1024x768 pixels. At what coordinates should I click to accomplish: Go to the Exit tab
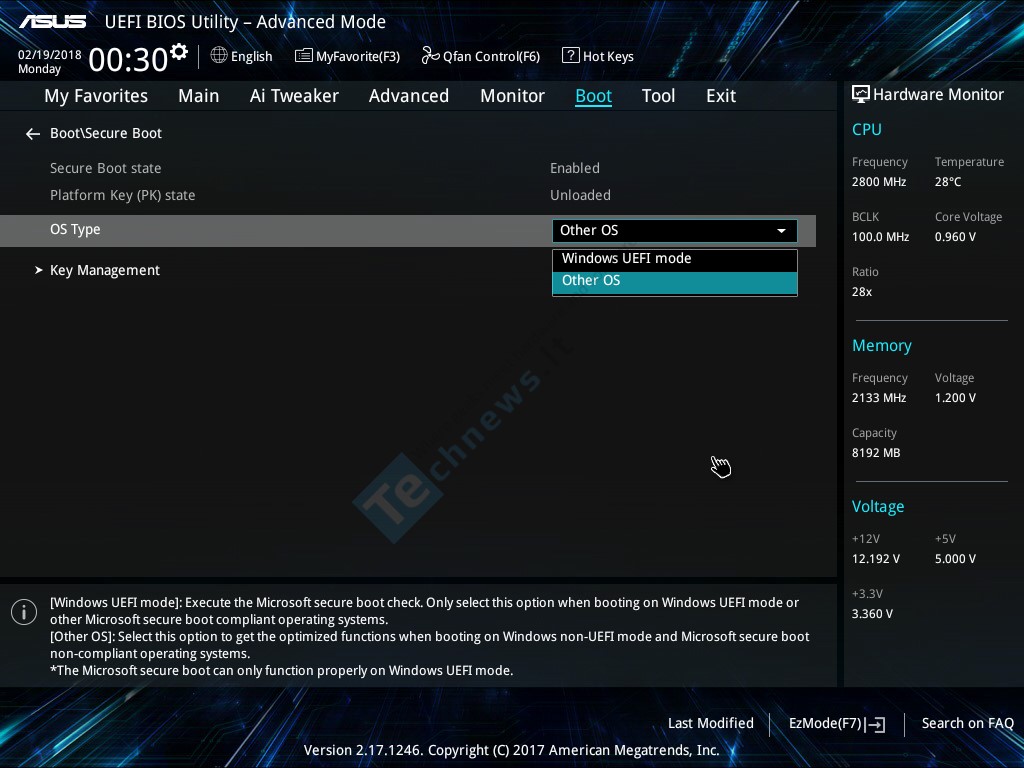[x=721, y=96]
